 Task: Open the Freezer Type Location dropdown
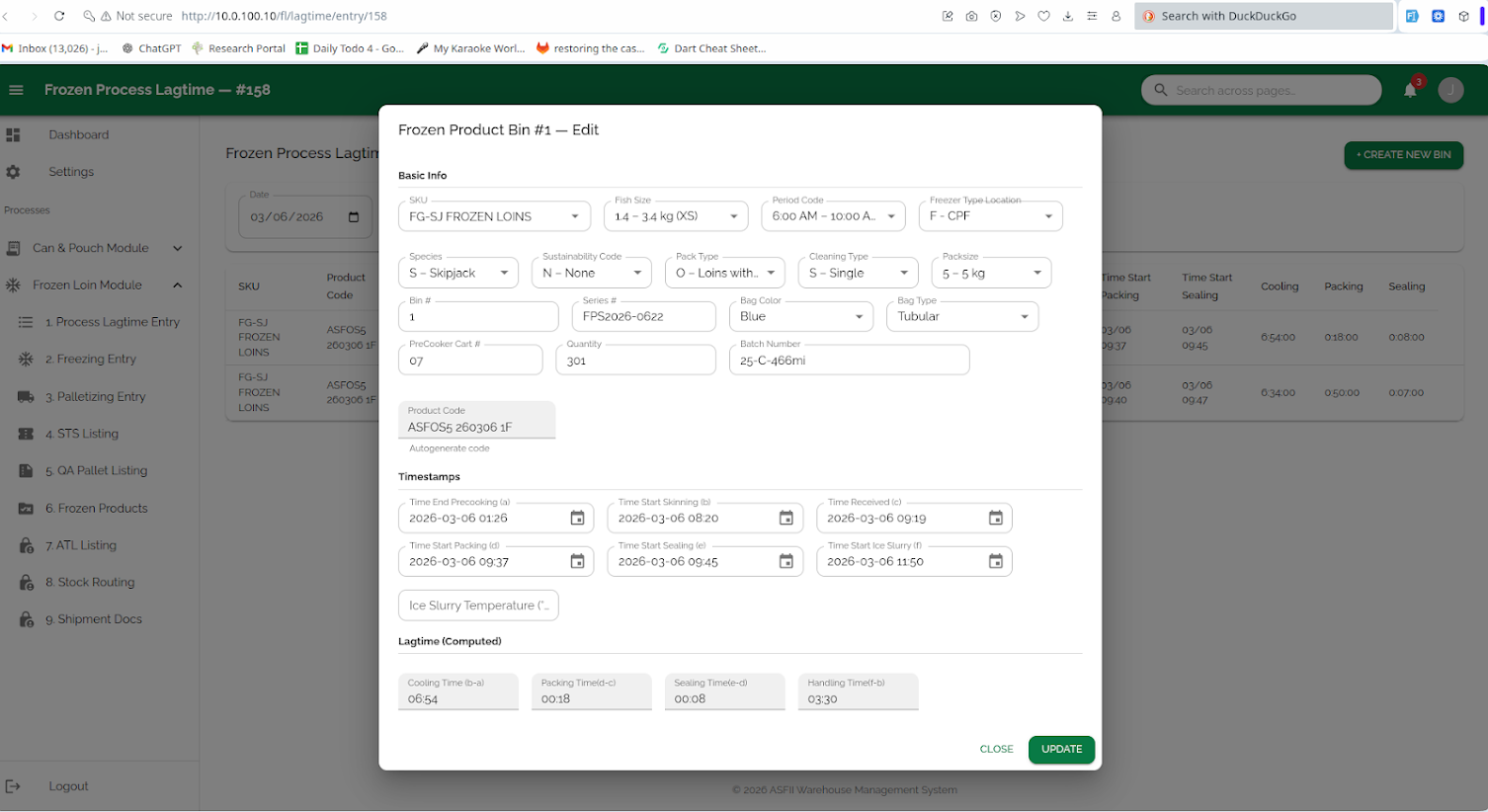pos(990,216)
